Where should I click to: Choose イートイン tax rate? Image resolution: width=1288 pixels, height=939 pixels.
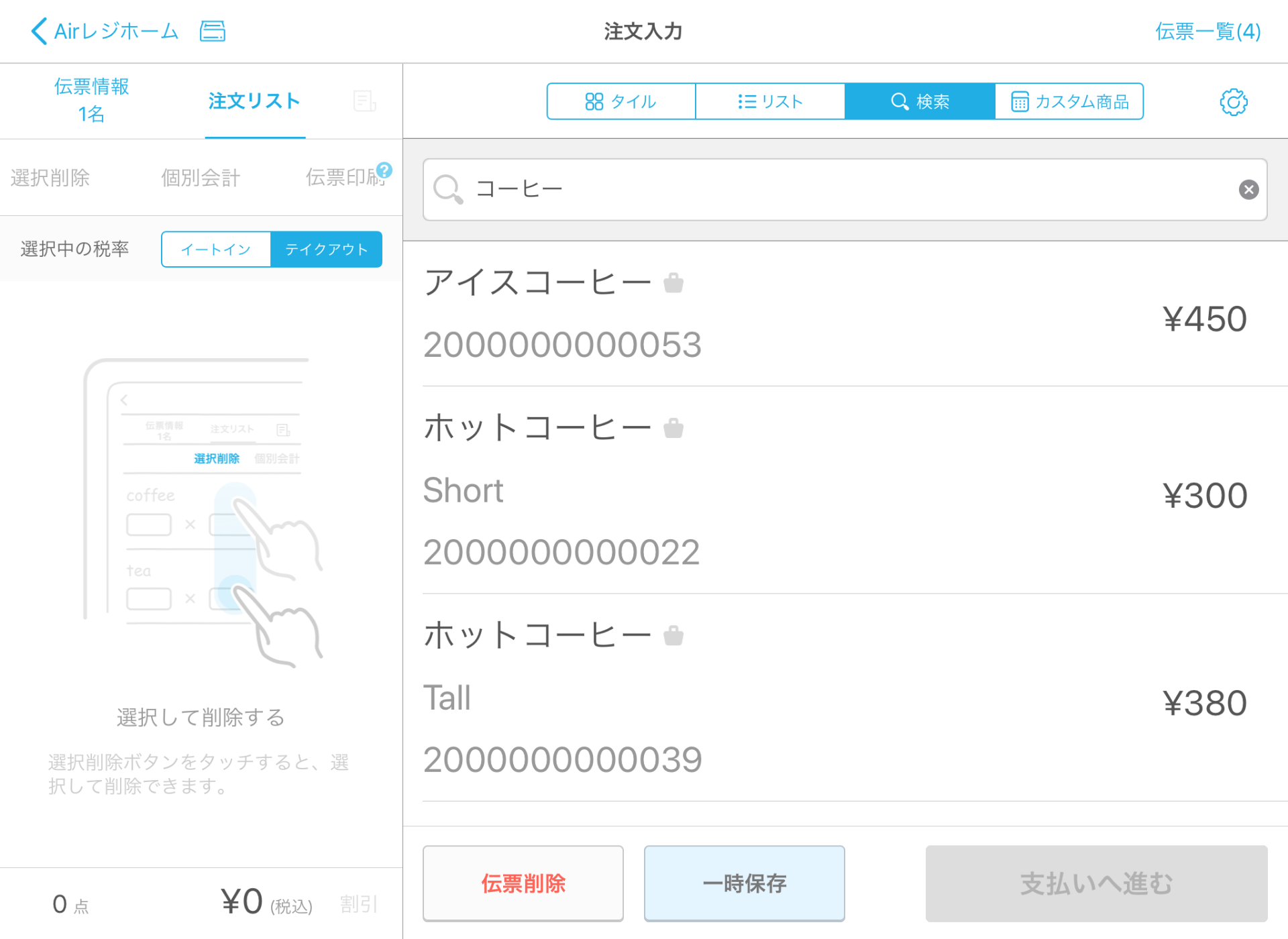click(x=216, y=250)
